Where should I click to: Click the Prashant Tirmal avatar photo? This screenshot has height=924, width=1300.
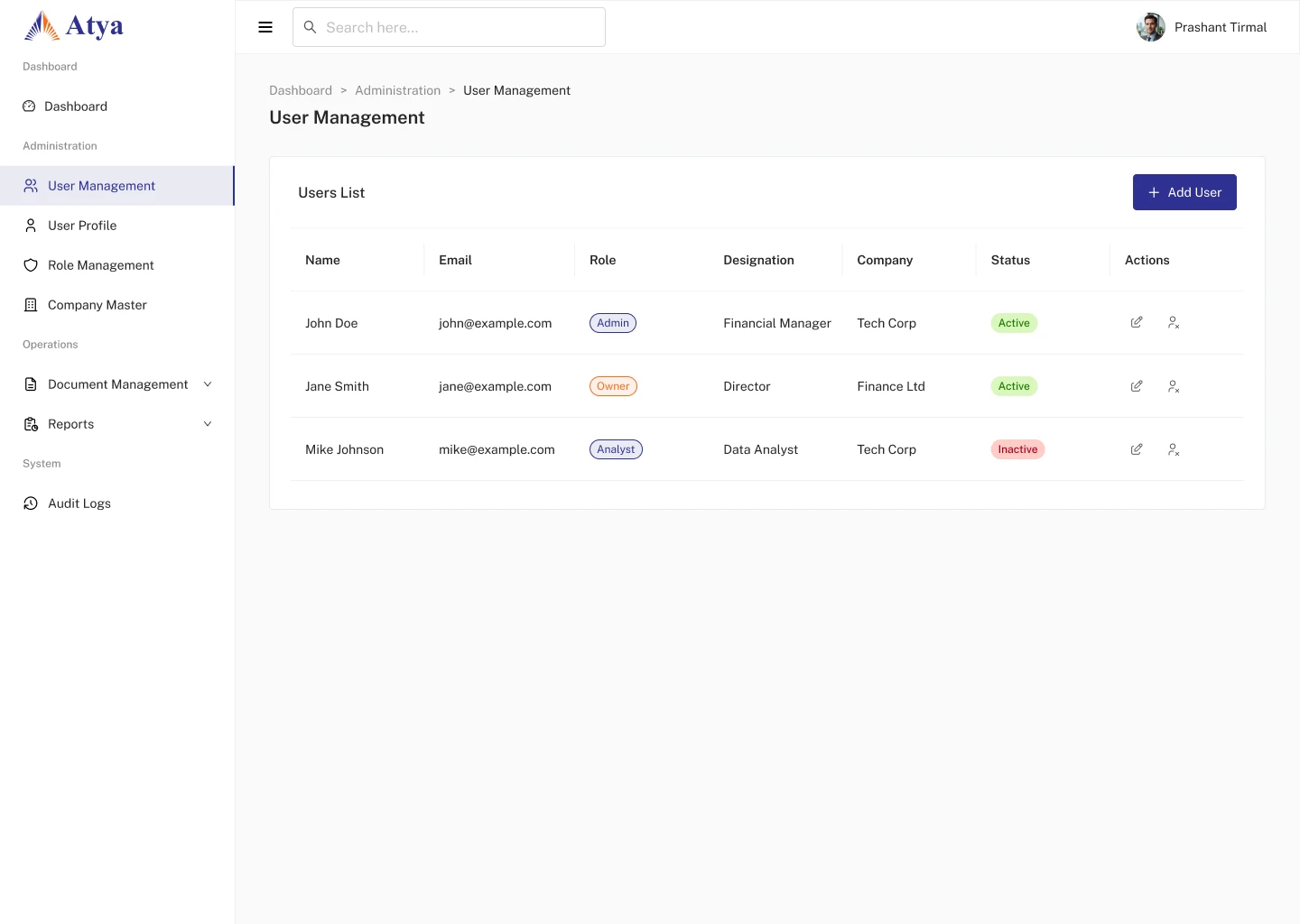[1151, 27]
